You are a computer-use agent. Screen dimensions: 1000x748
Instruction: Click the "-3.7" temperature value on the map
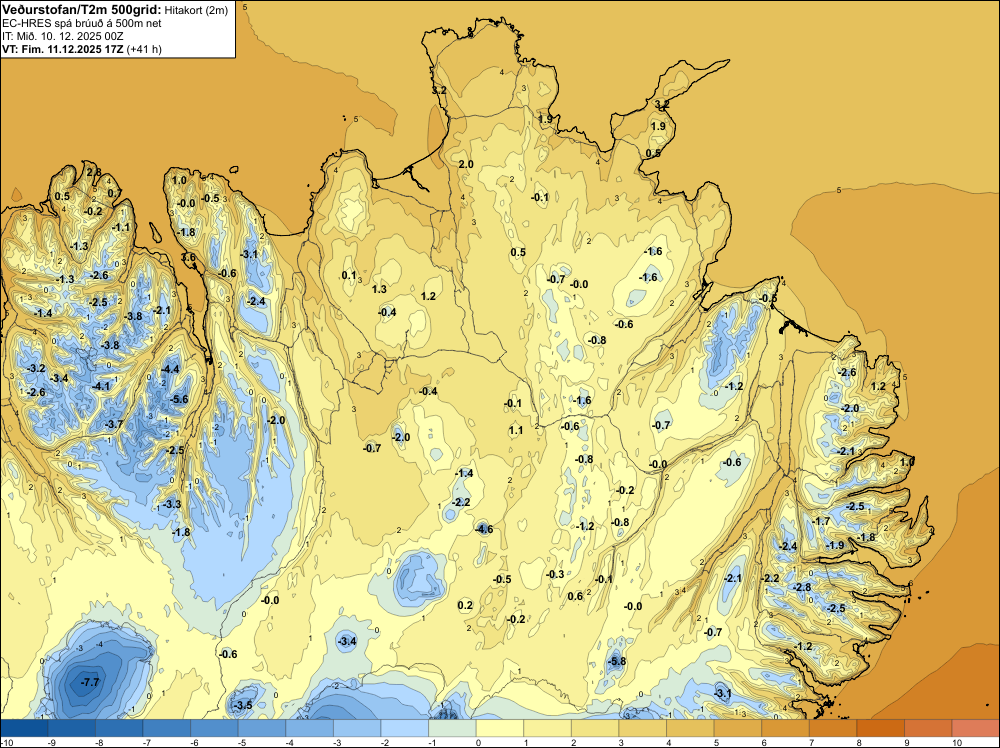click(x=114, y=424)
